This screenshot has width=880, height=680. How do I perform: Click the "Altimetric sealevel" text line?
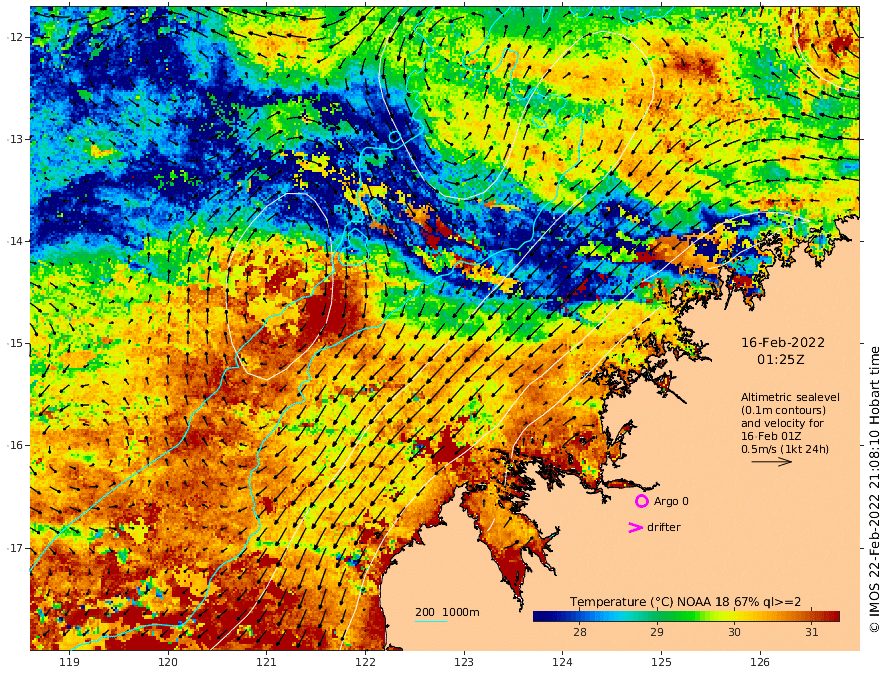point(790,397)
